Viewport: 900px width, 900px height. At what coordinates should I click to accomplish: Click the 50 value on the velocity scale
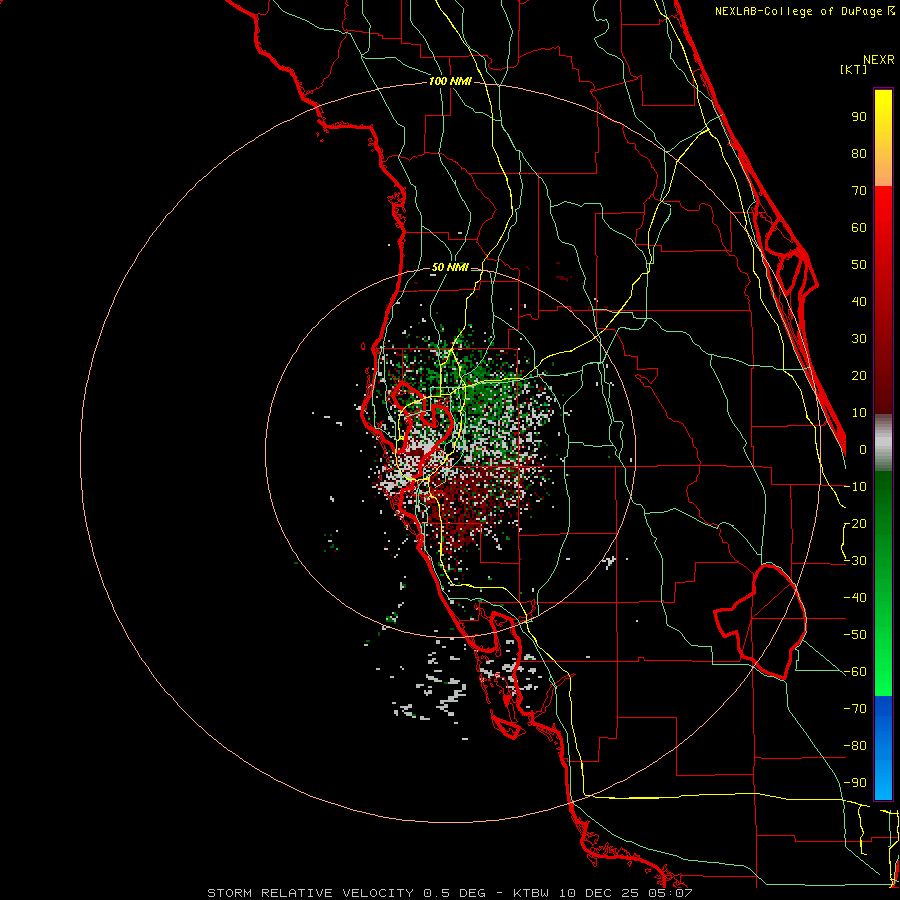click(859, 265)
